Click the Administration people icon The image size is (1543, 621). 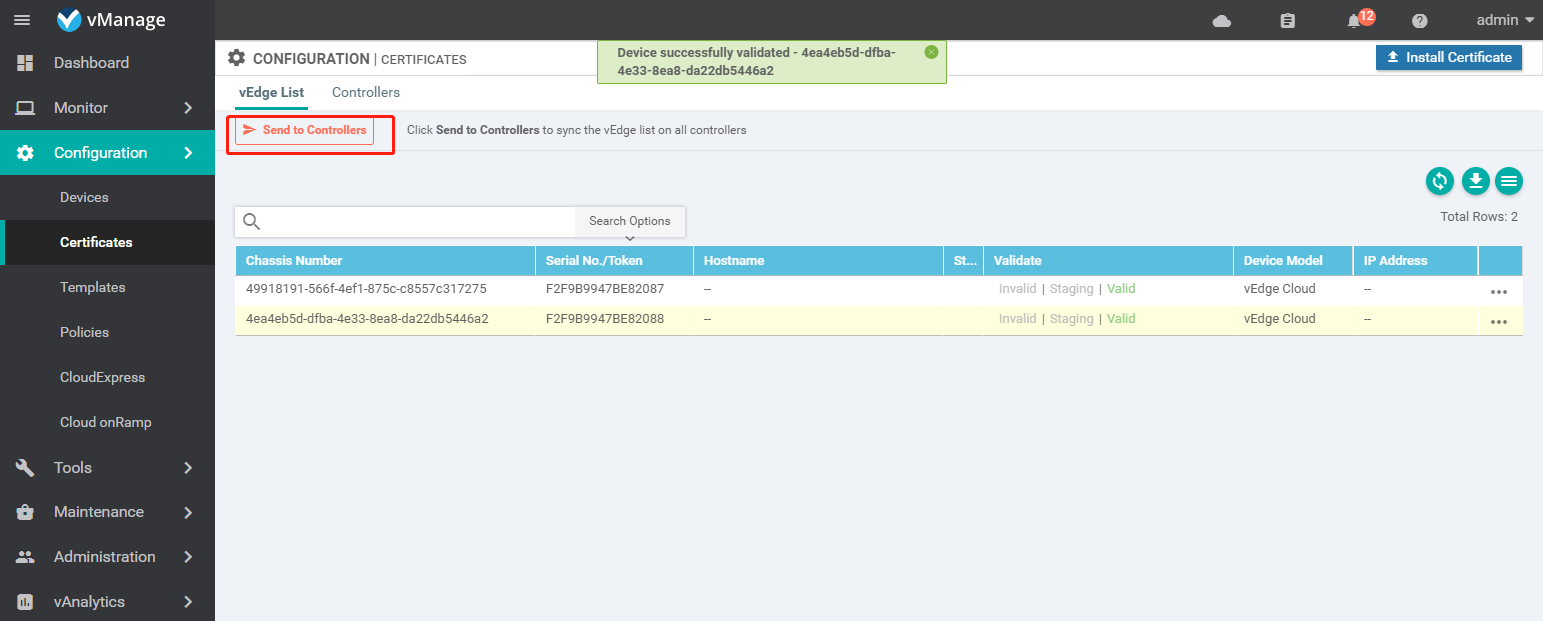pos(25,557)
